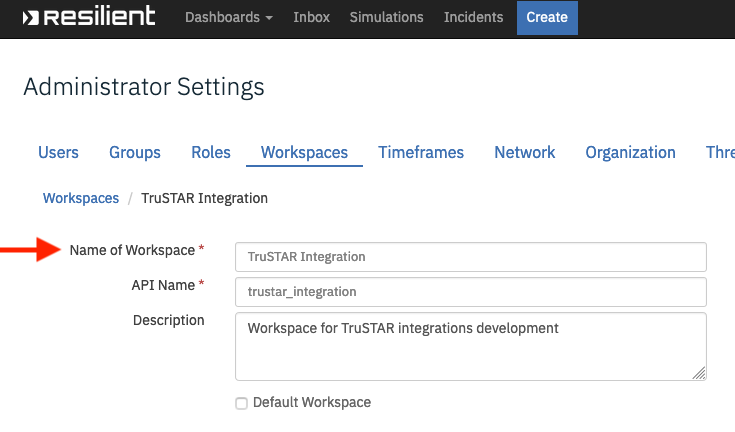The image size is (735, 432).
Task: Enable the Default Workspace checkbox
Action: 241,403
